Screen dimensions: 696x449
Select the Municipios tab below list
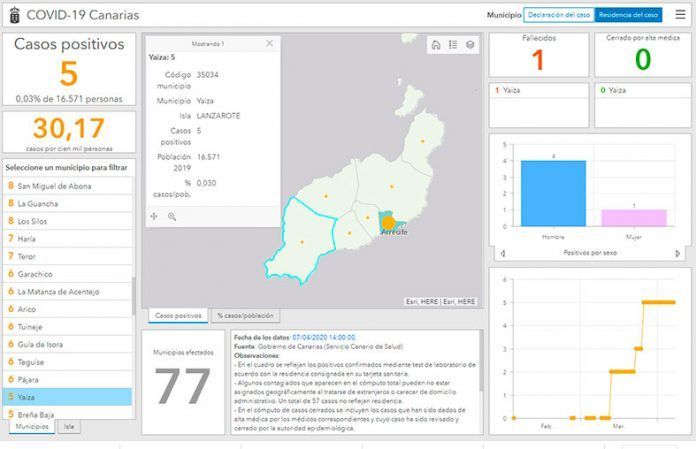coord(32,426)
